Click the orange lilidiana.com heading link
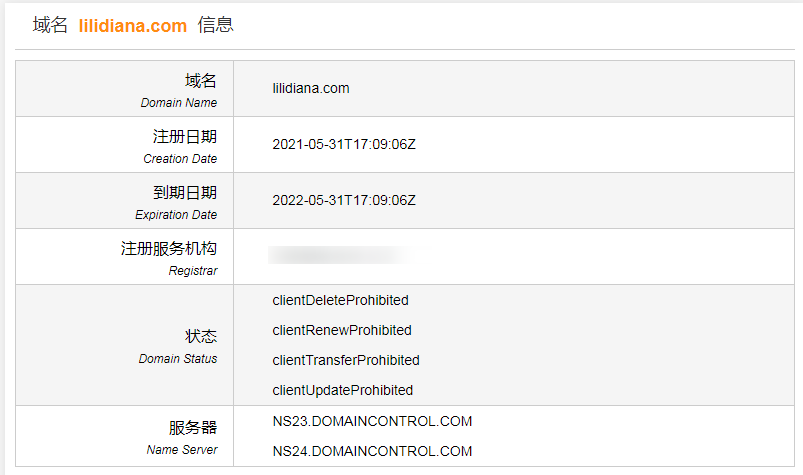Image resolution: width=803 pixels, height=475 pixels. [132, 26]
